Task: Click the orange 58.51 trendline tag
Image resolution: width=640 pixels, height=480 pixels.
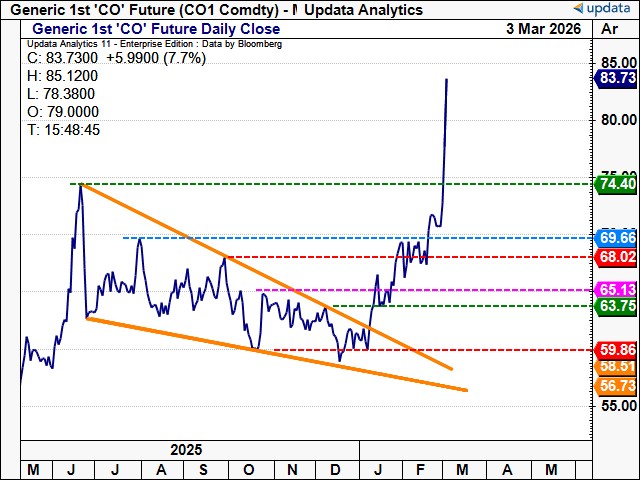Action: pyautogui.click(x=616, y=367)
